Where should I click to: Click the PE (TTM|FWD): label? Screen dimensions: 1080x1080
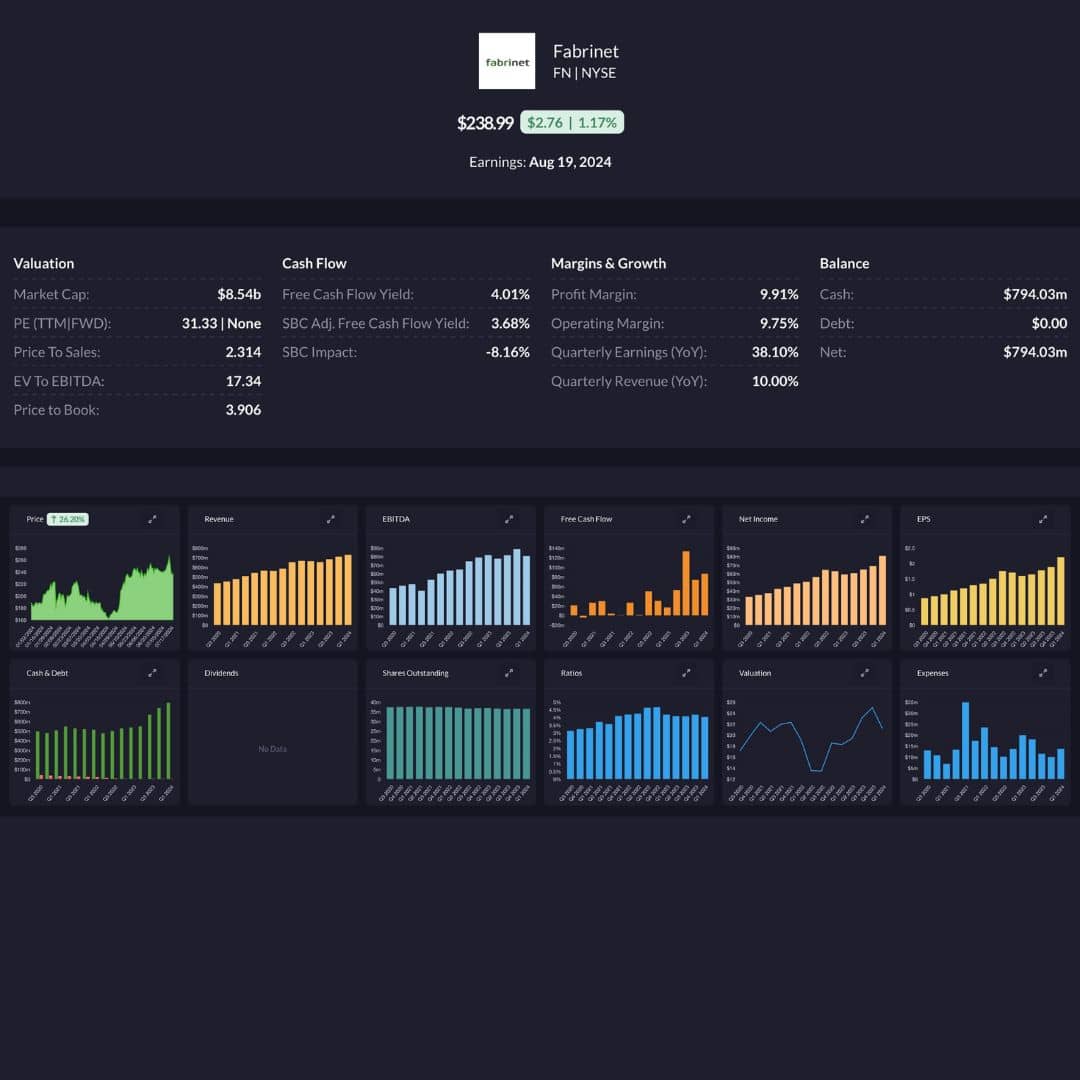[x=62, y=324]
